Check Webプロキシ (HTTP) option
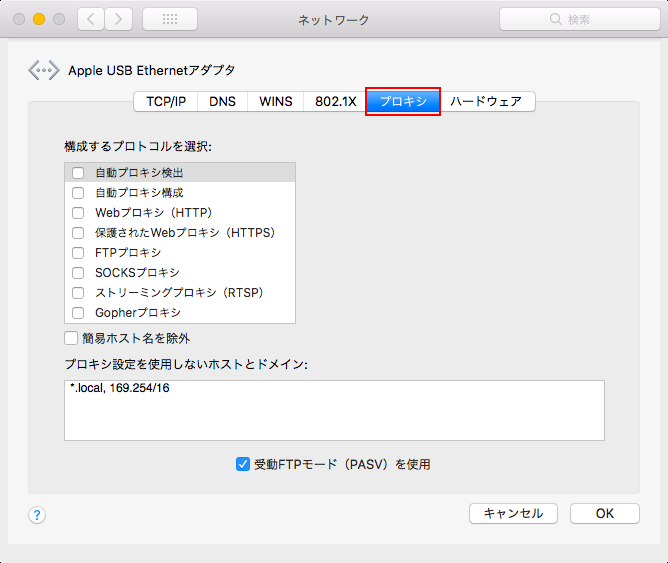 pos(78,213)
